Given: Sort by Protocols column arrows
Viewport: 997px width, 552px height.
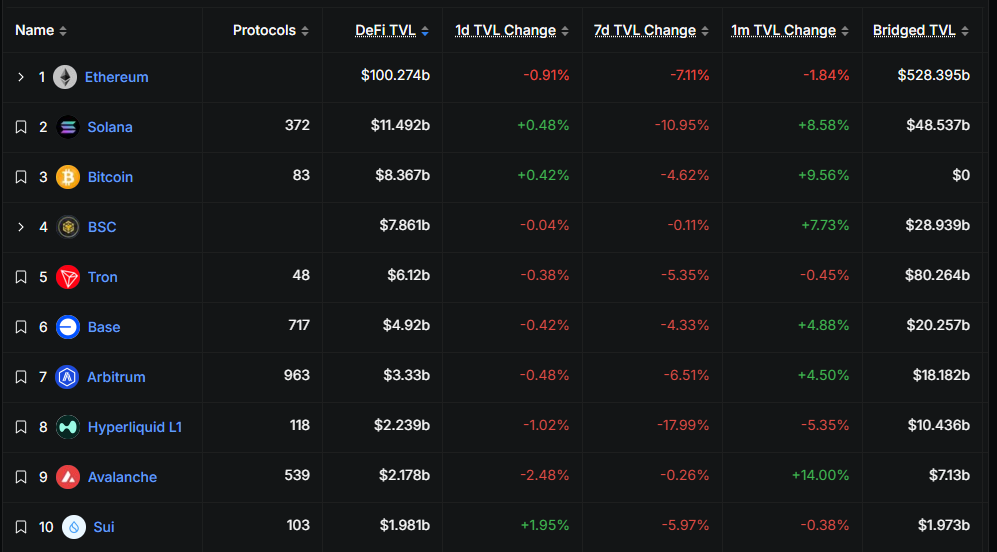Looking at the screenshot, I should point(305,31).
